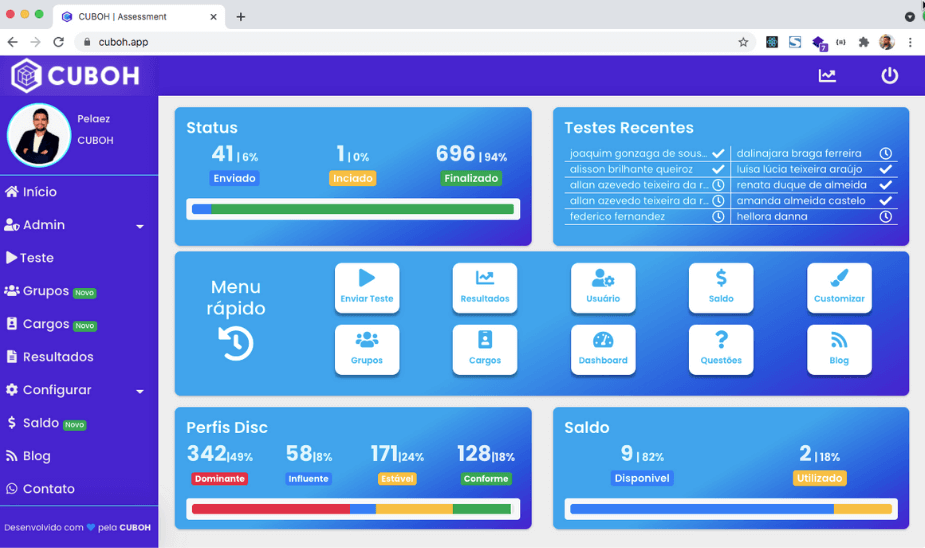This screenshot has height=548, width=925.
Task: Click the CUBOH logo in header
Action: click(x=75, y=76)
